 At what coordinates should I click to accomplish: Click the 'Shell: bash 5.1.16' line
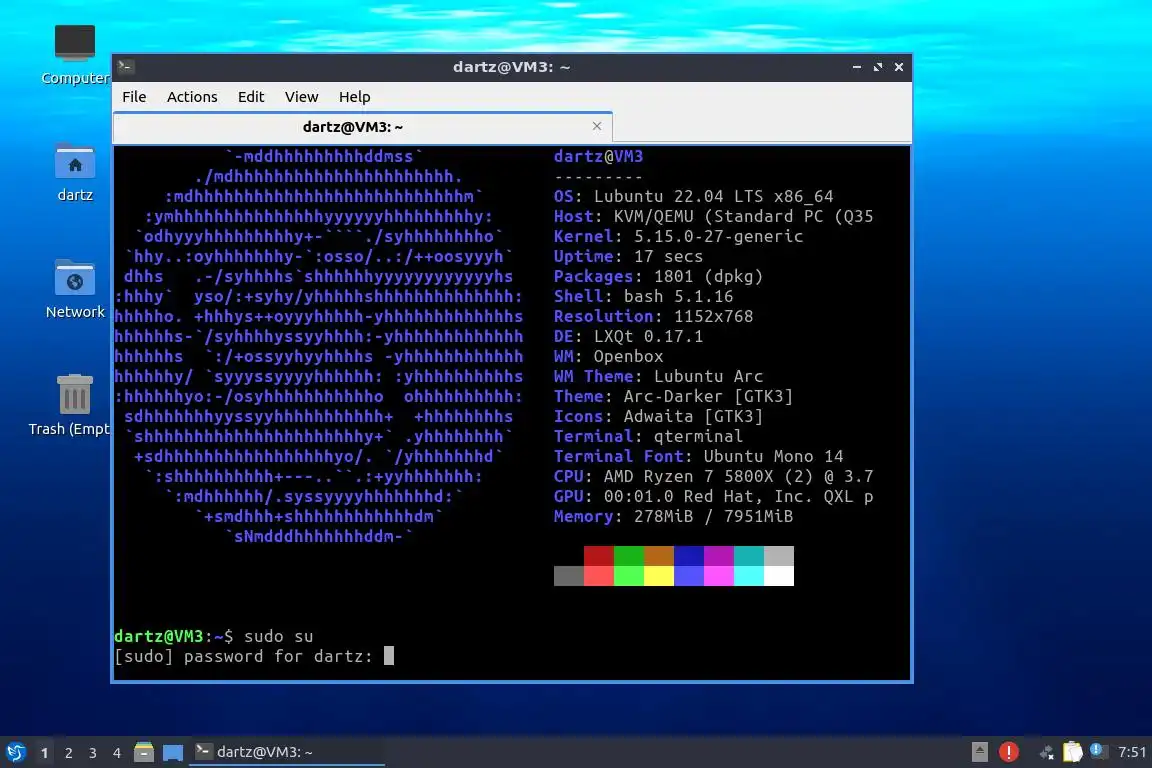click(644, 296)
